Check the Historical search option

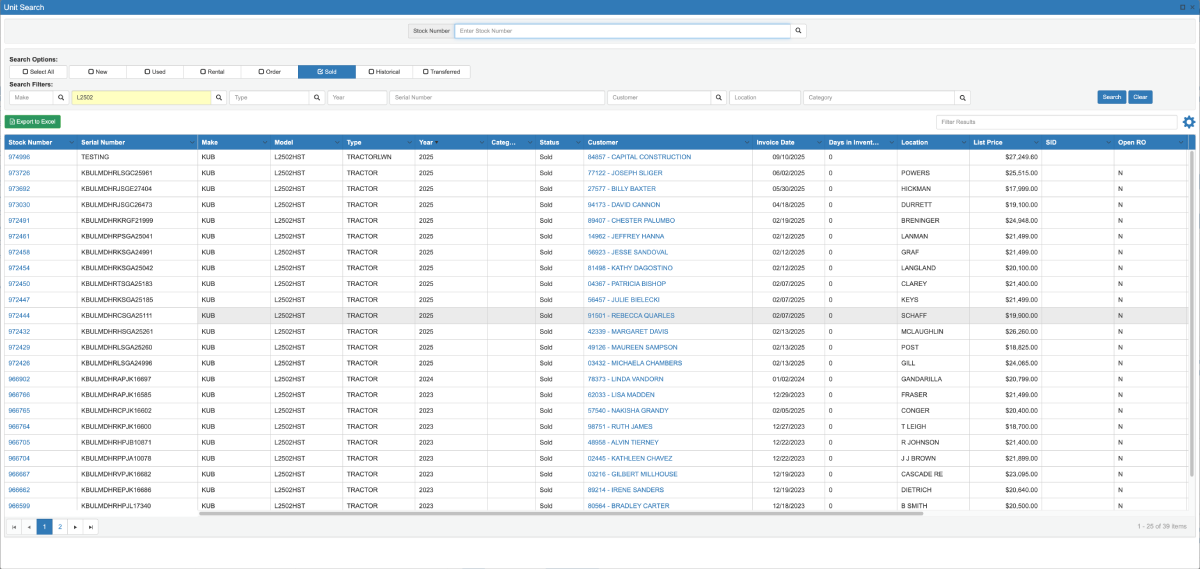[384, 72]
